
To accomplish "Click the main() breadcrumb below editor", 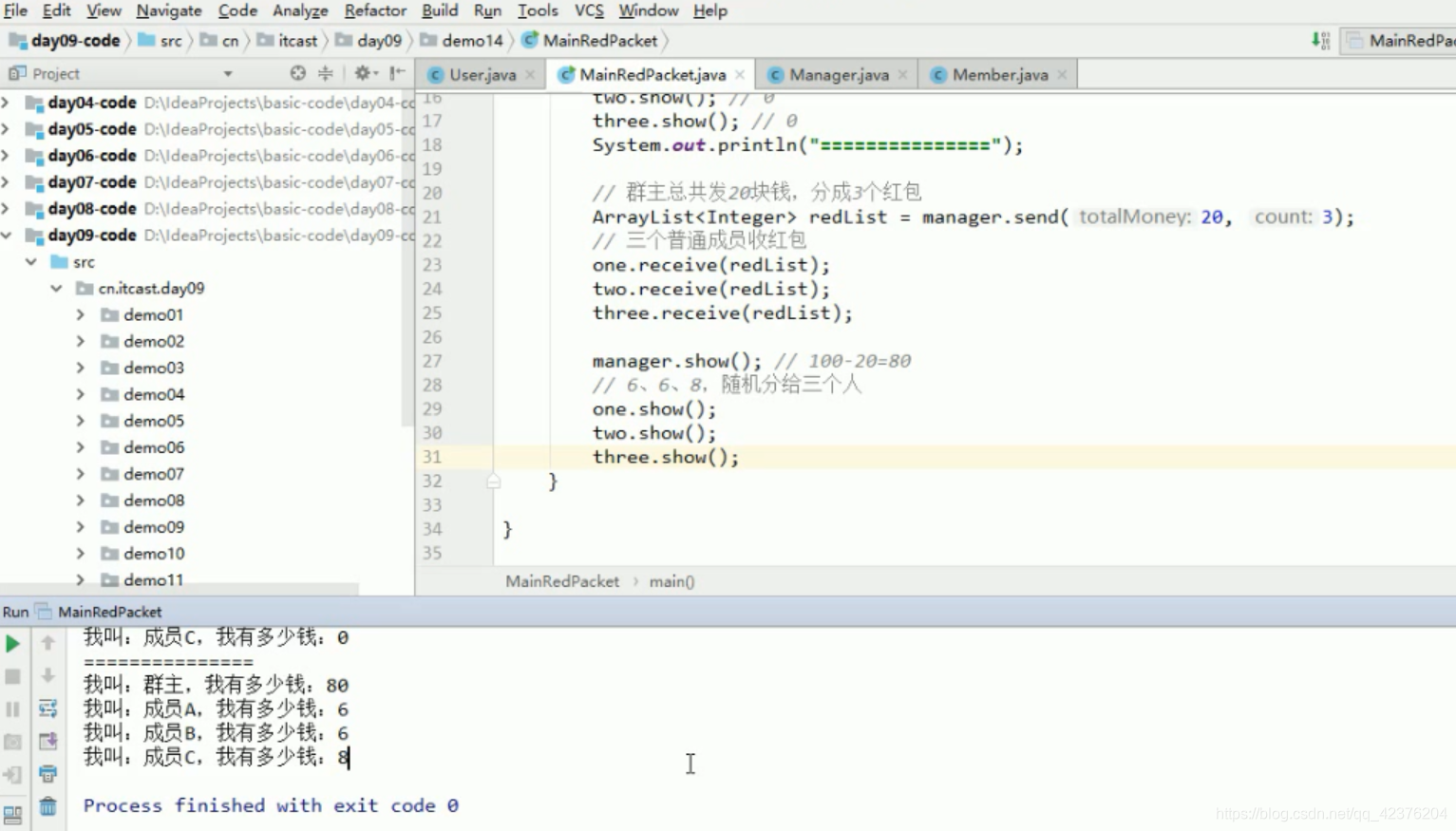I will 671,581.
